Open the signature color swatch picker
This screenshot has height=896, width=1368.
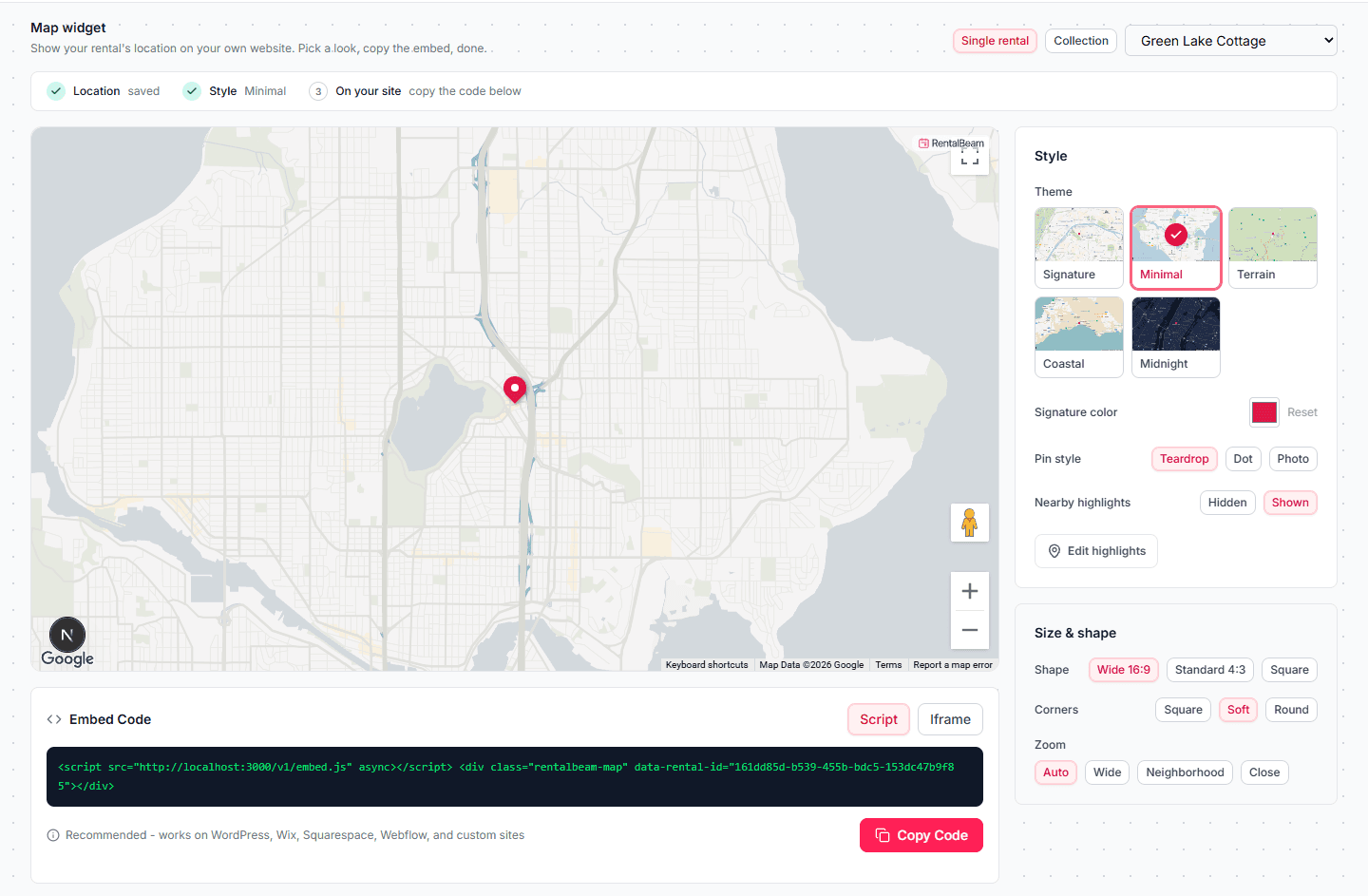click(x=1263, y=412)
